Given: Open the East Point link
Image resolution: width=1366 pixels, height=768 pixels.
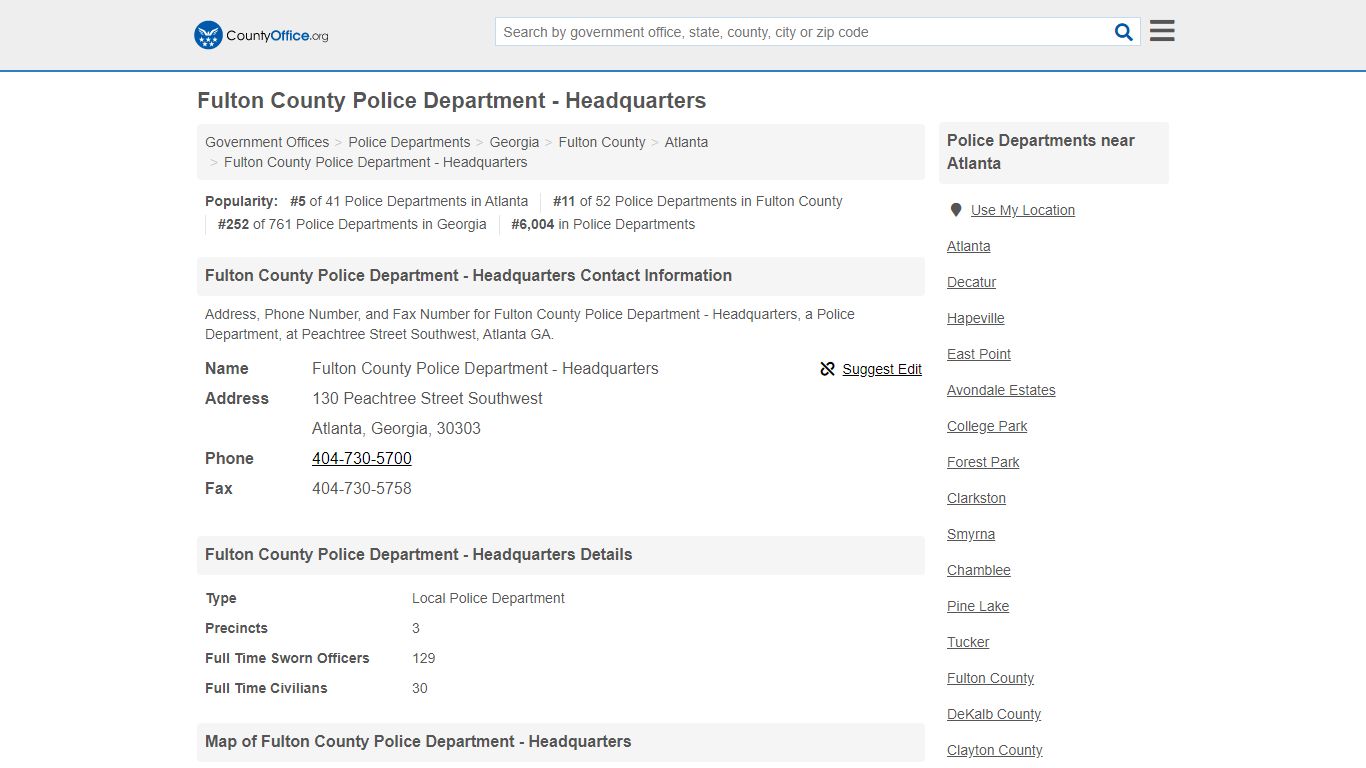Looking at the screenshot, I should point(979,354).
